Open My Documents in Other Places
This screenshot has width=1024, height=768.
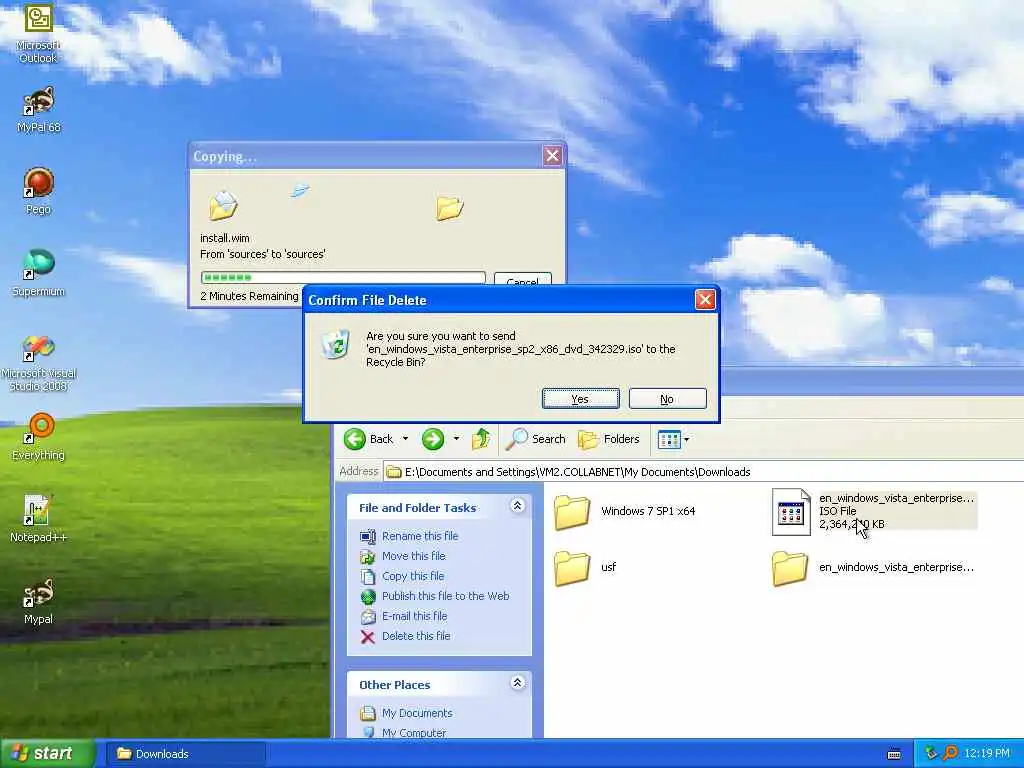click(x=417, y=713)
